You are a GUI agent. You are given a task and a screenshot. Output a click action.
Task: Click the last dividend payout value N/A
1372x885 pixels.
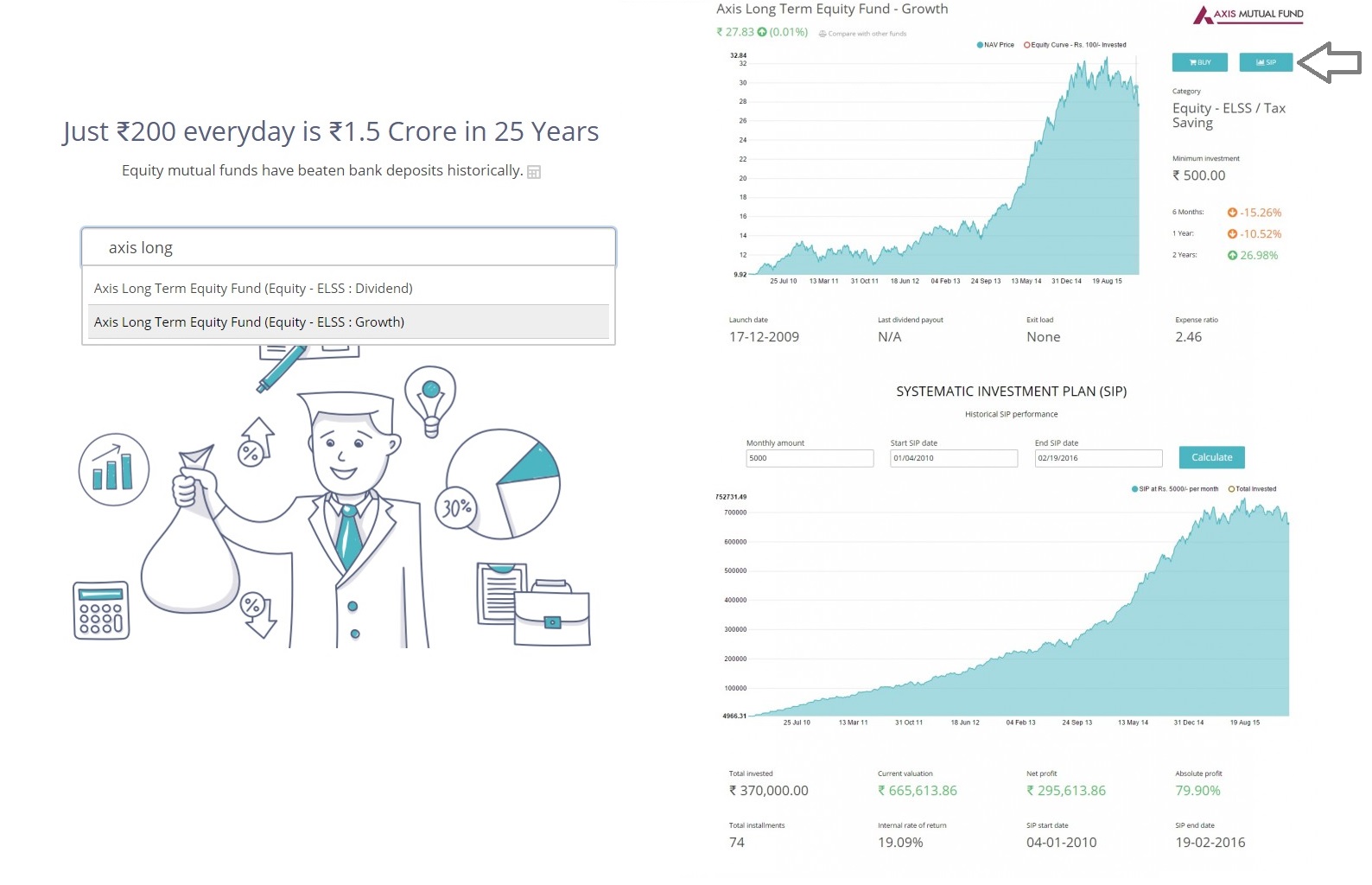tap(889, 337)
